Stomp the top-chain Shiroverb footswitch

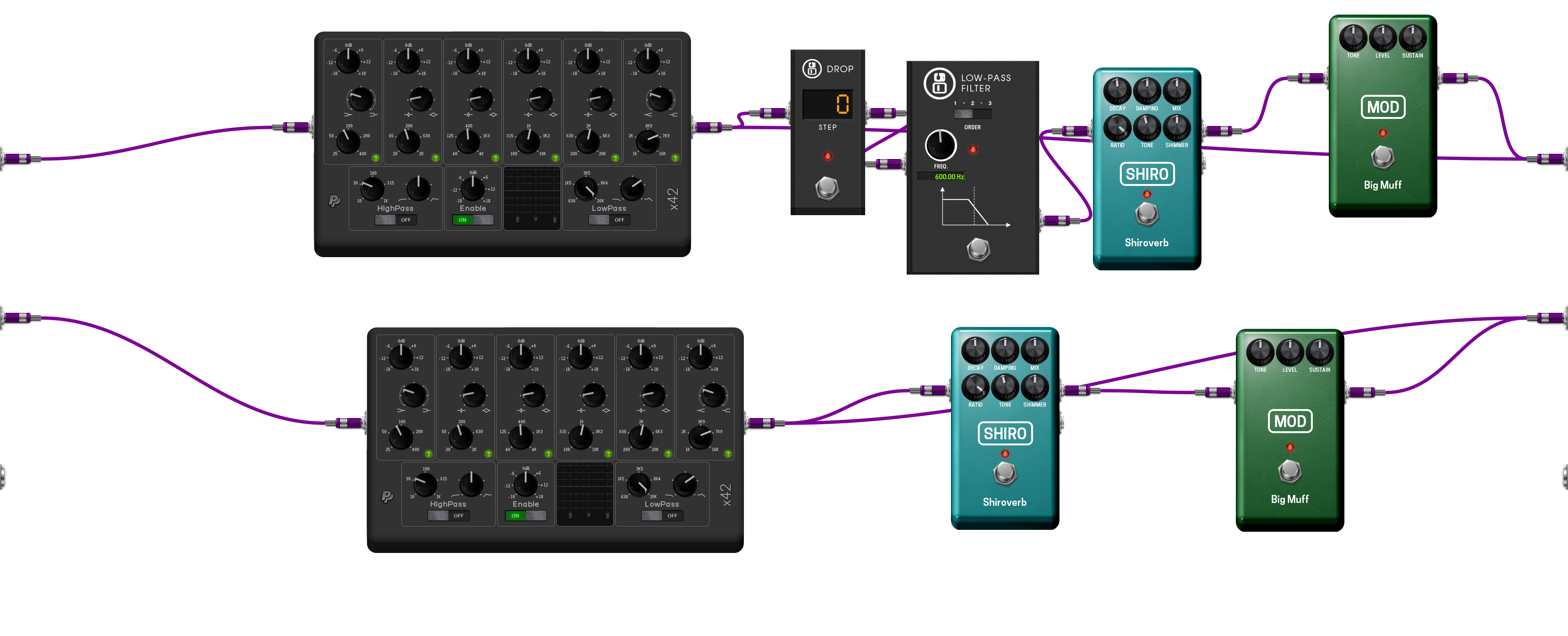coord(1147,214)
